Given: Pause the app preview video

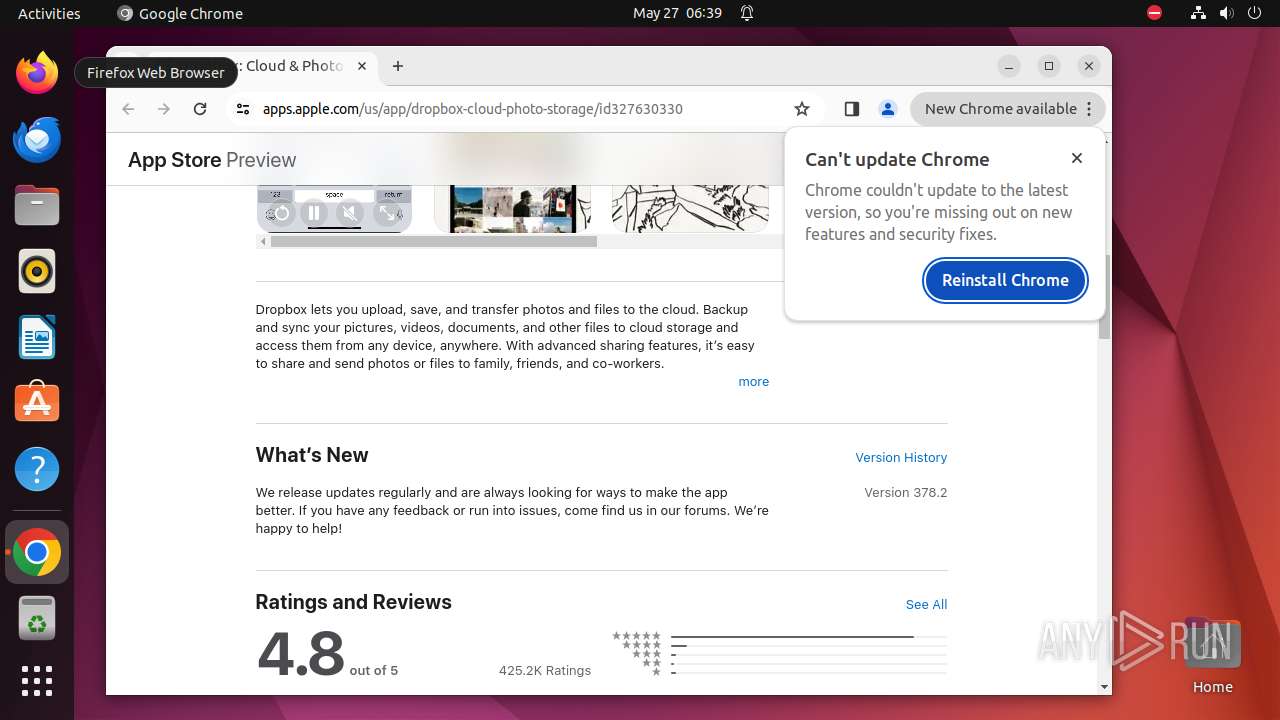Looking at the screenshot, I should tap(314, 213).
